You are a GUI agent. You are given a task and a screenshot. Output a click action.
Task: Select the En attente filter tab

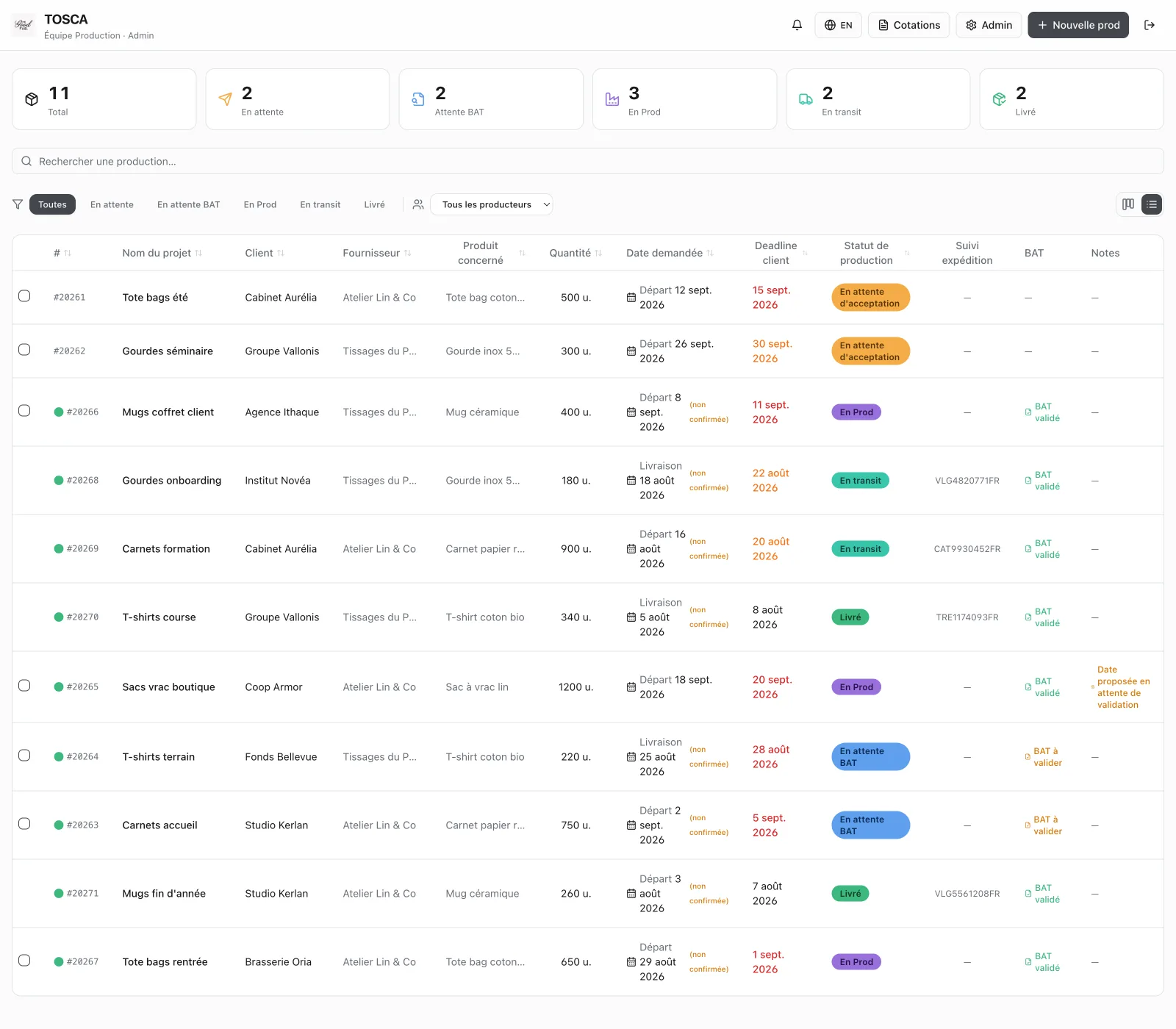point(112,204)
